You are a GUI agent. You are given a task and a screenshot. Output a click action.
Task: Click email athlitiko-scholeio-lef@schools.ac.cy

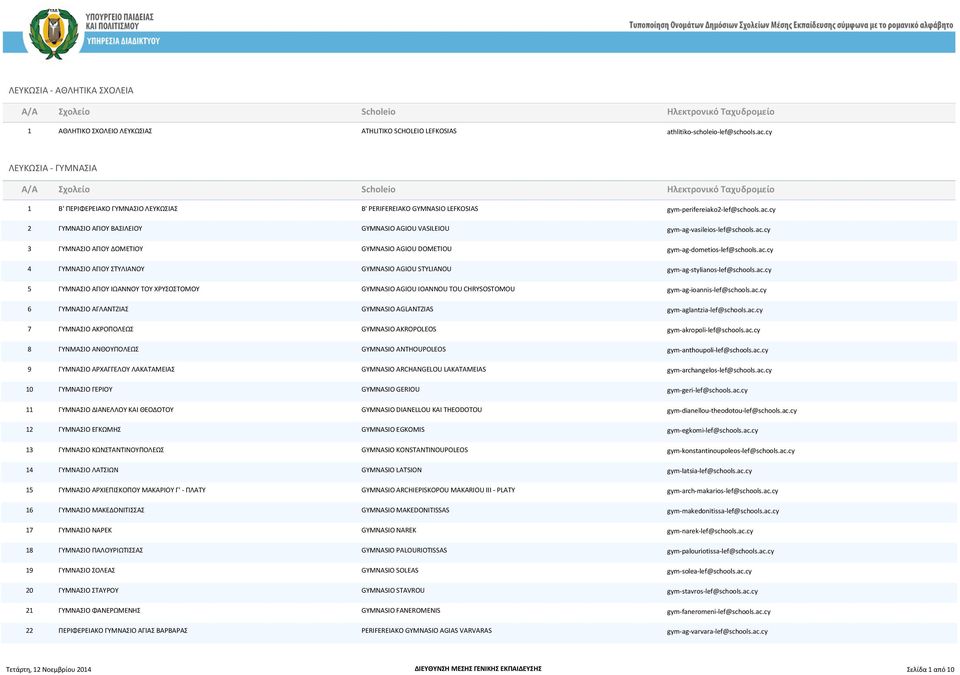pyautogui.click(x=719, y=132)
